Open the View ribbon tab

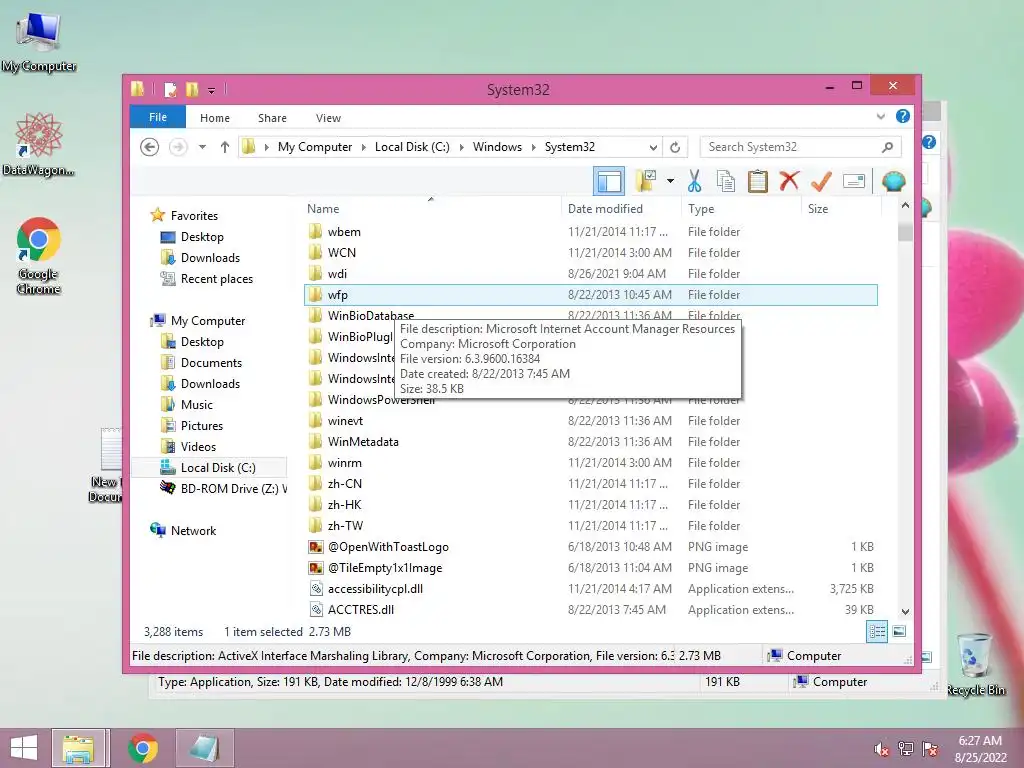pyautogui.click(x=328, y=118)
